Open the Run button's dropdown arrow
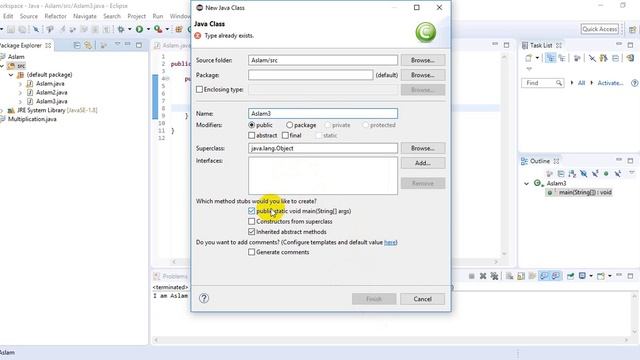The image size is (640, 360). click(148, 29)
